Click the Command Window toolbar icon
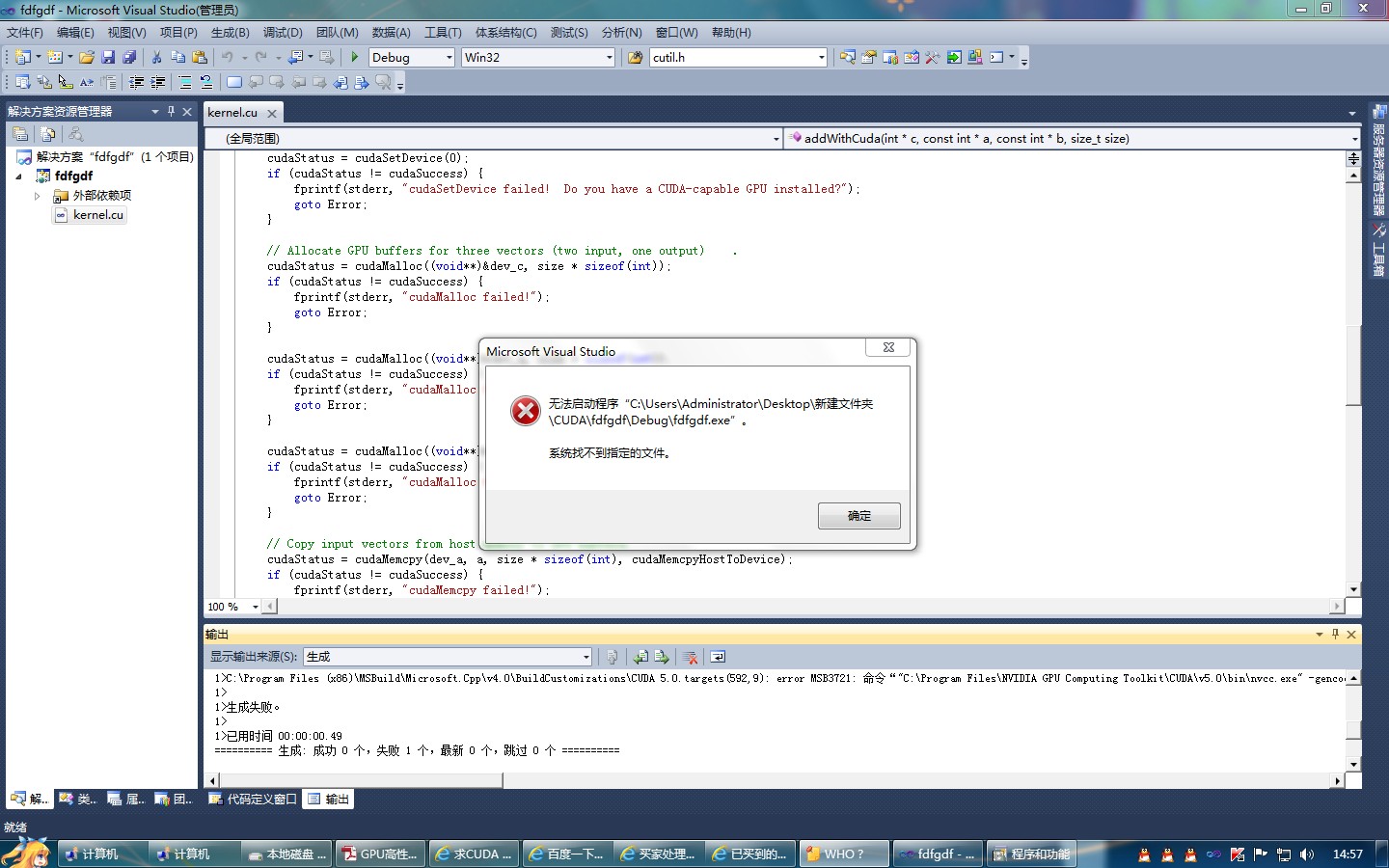The height and width of the screenshot is (868, 1389). tap(996, 58)
